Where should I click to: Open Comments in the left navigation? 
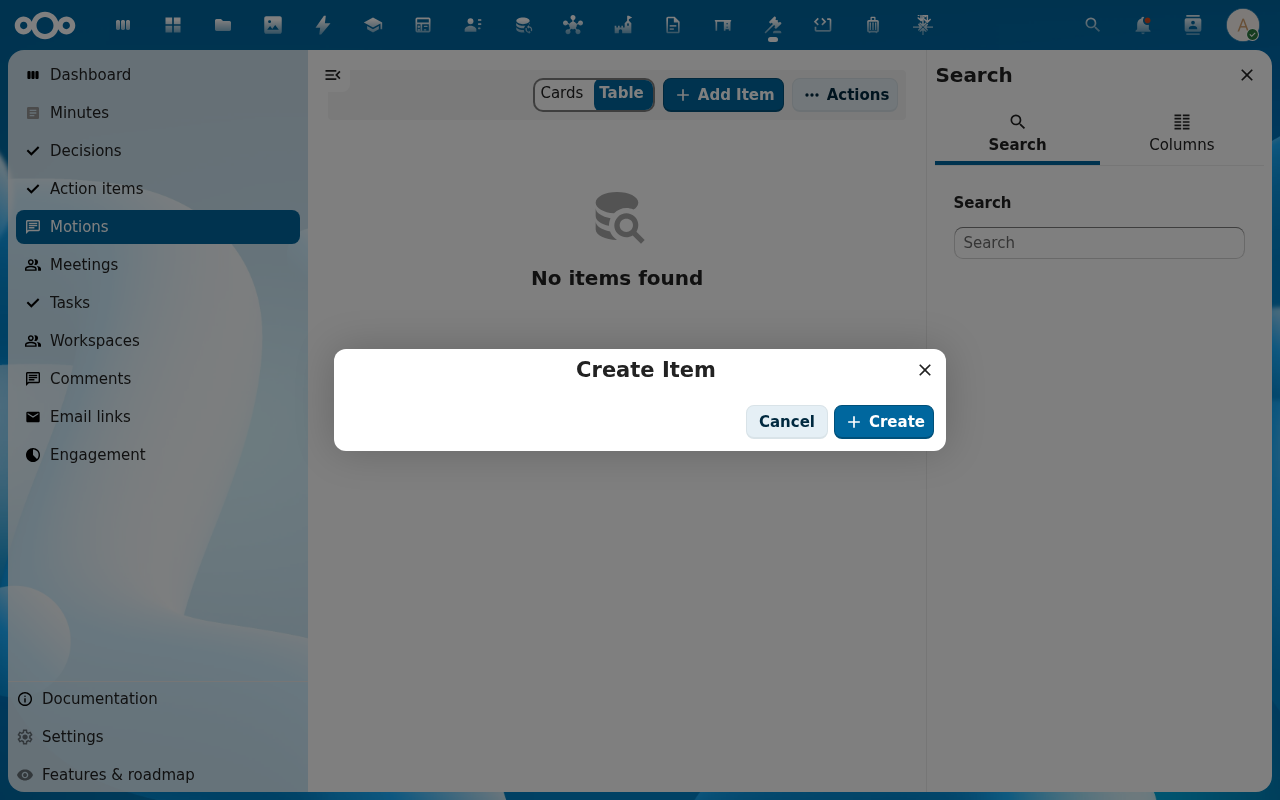158,379
